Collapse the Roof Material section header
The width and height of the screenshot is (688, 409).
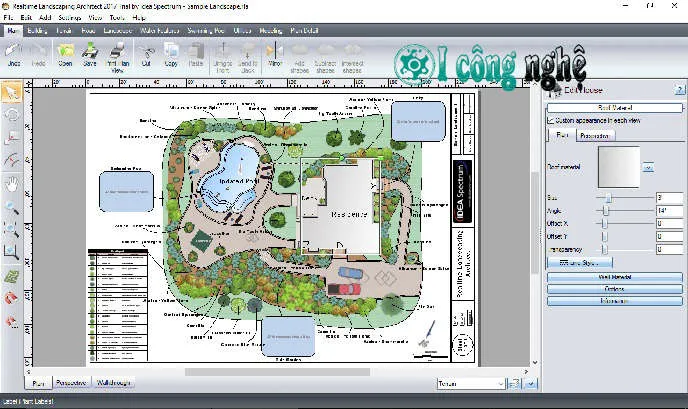click(615, 108)
